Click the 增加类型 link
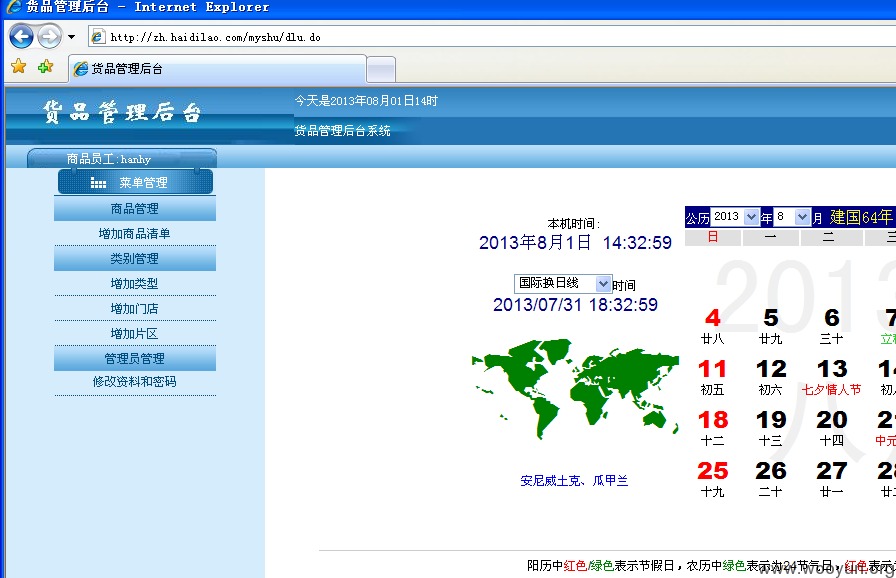This screenshot has height=578, width=896. [x=134, y=283]
